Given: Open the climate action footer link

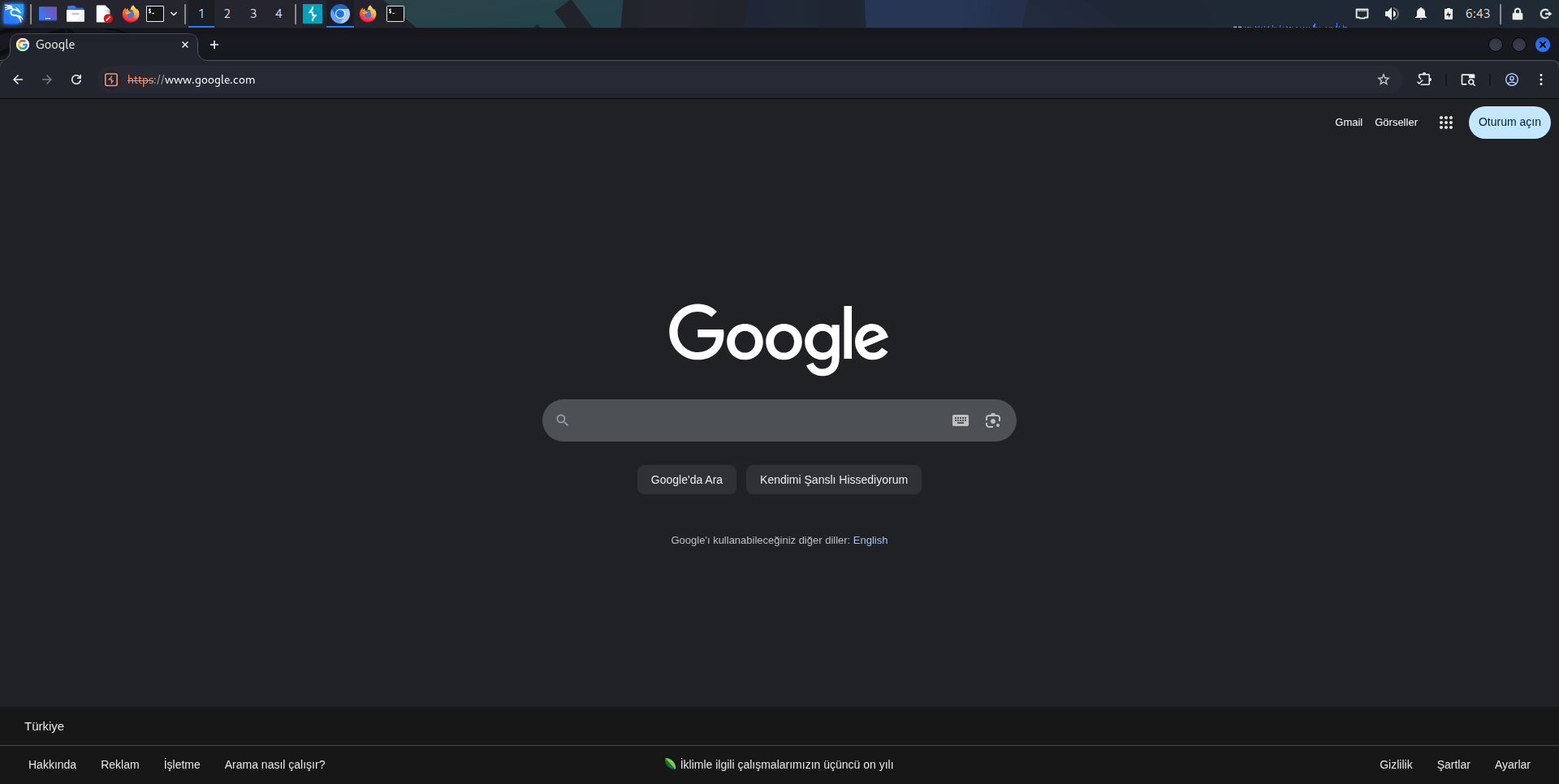Looking at the screenshot, I should pyautogui.click(x=779, y=765).
